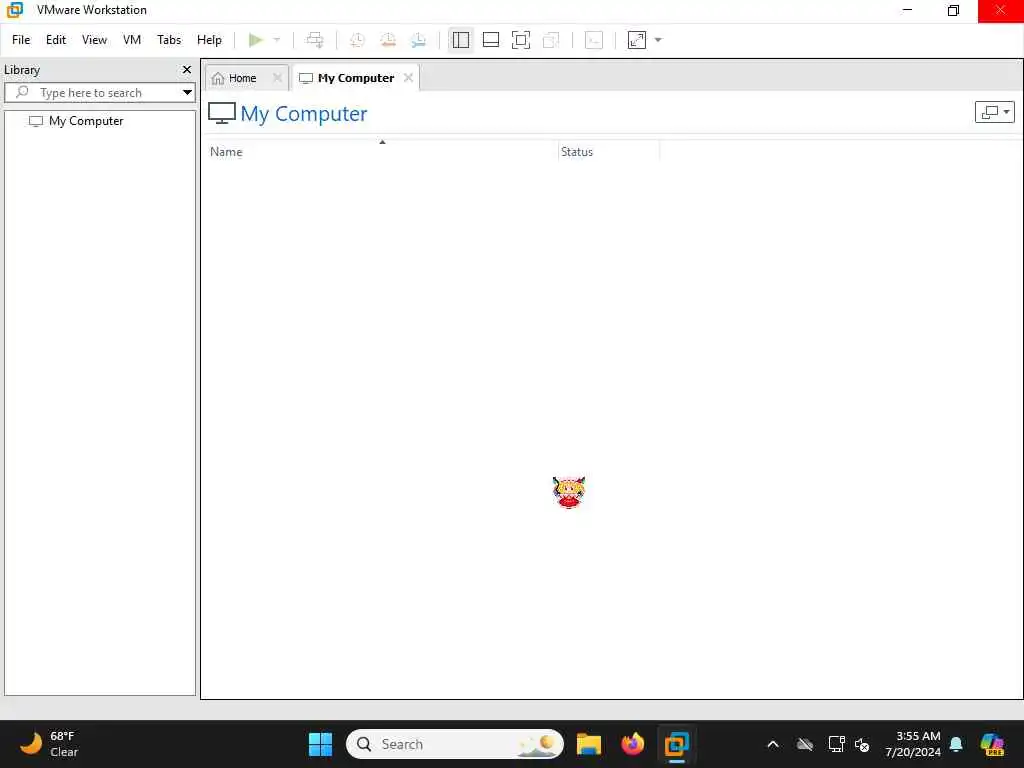Open the VM menu

132,40
